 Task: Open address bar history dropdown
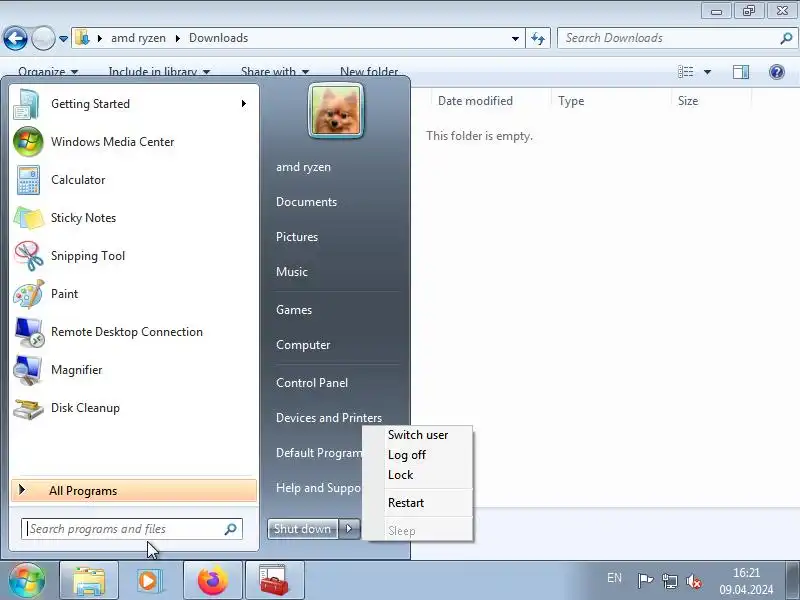point(515,39)
